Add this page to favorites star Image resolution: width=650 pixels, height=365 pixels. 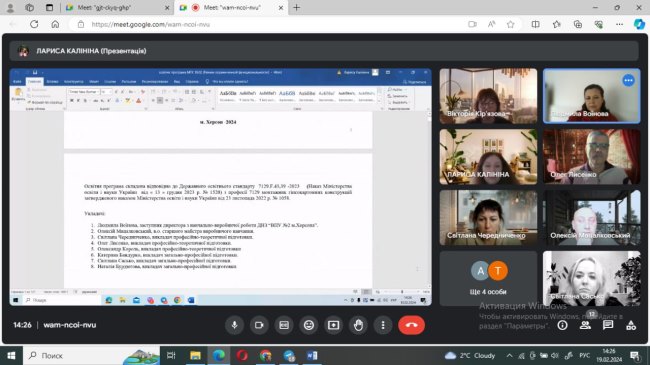(x=510, y=24)
